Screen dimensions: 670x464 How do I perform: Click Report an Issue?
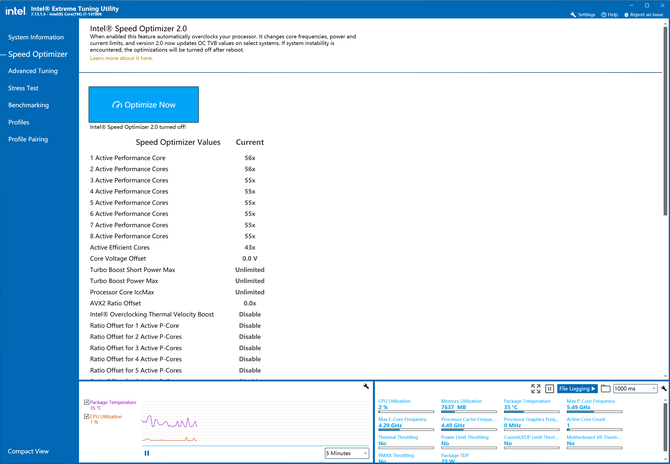pyautogui.click(x=644, y=15)
